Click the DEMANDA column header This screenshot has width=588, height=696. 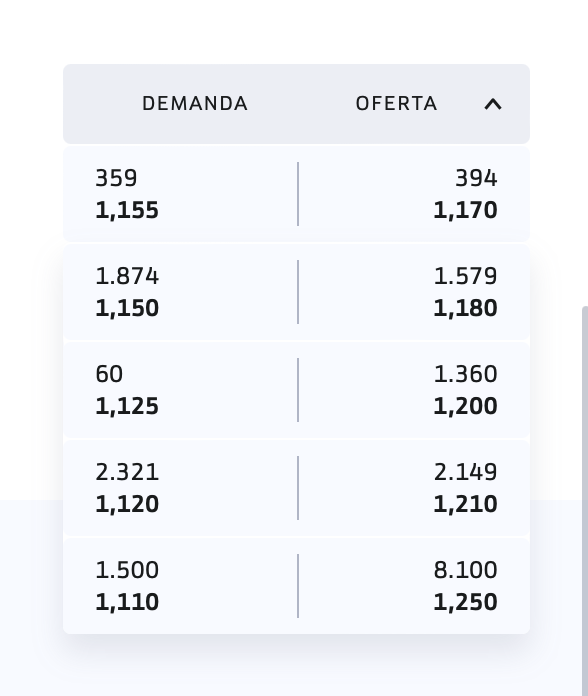click(x=195, y=104)
